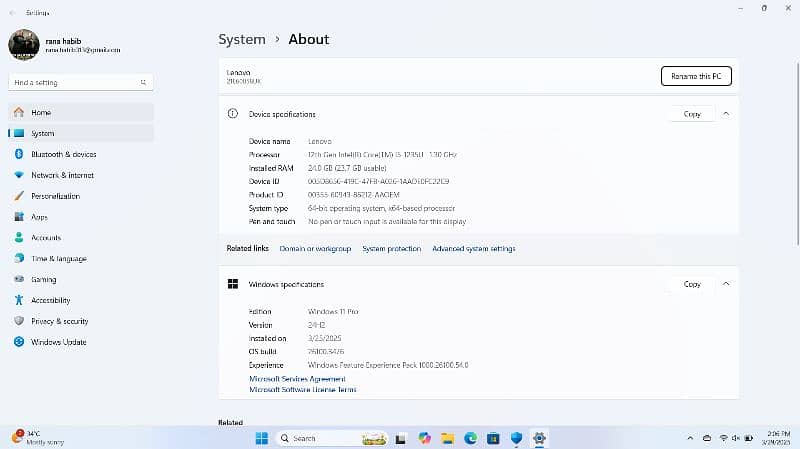Select the Processor value text
The height and width of the screenshot is (449, 800).
(x=382, y=155)
